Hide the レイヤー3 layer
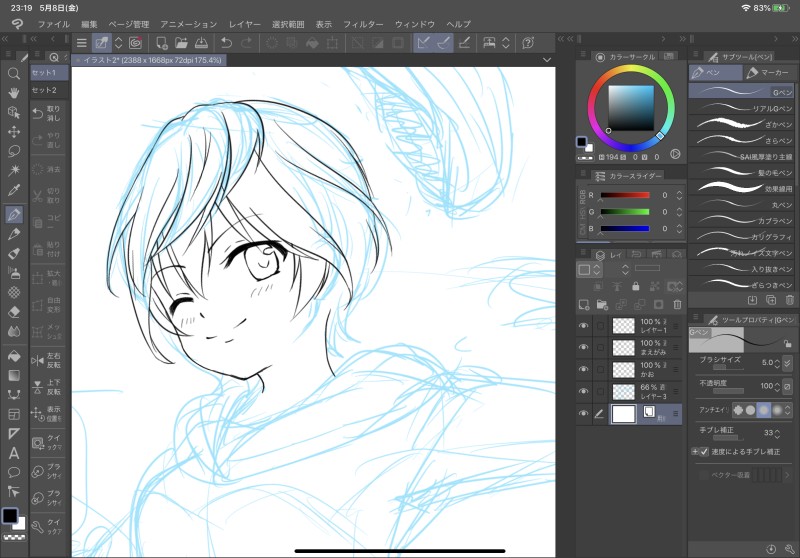800x558 pixels. pyautogui.click(x=584, y=391)
